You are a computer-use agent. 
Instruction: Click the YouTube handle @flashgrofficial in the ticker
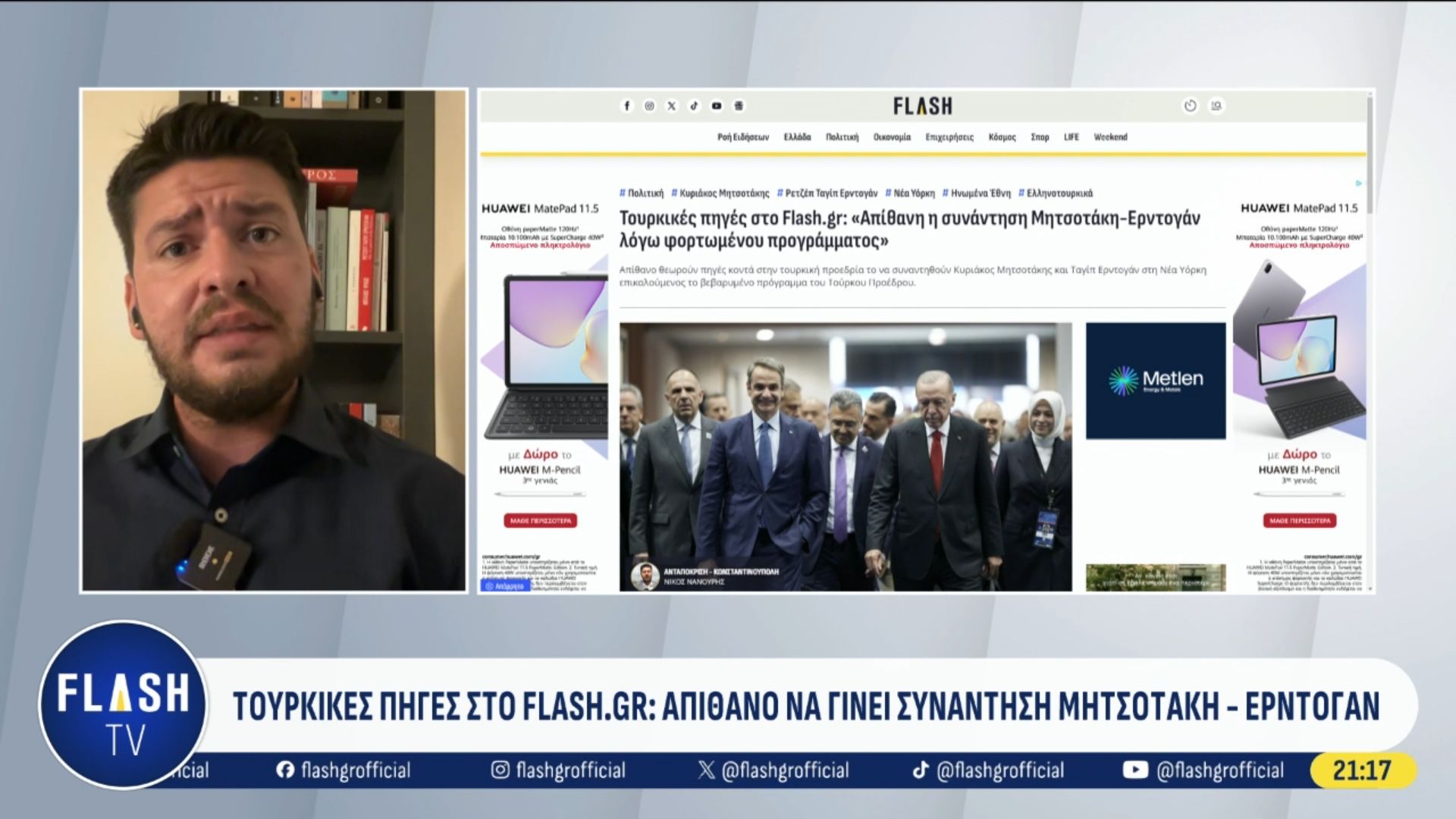pyautogui.click(x=1220, y=770)
